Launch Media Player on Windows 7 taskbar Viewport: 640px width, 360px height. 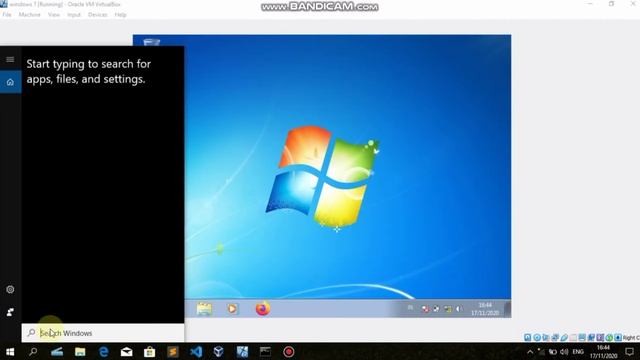click(x=232, y=309)
